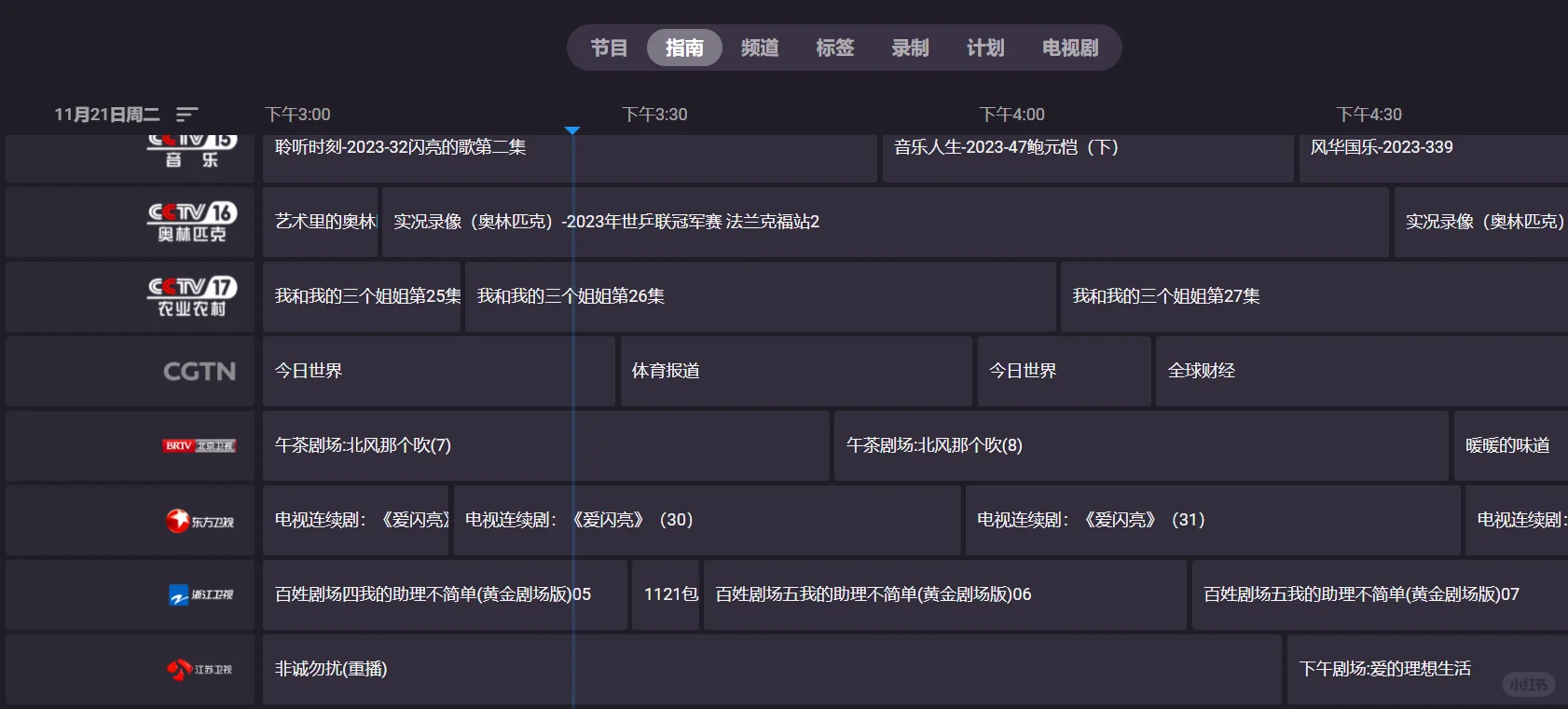This screenshot has height=709, width=1568.
Task: Open 我和我的三个姐姐第26集
Action: (x=761, y=296)
